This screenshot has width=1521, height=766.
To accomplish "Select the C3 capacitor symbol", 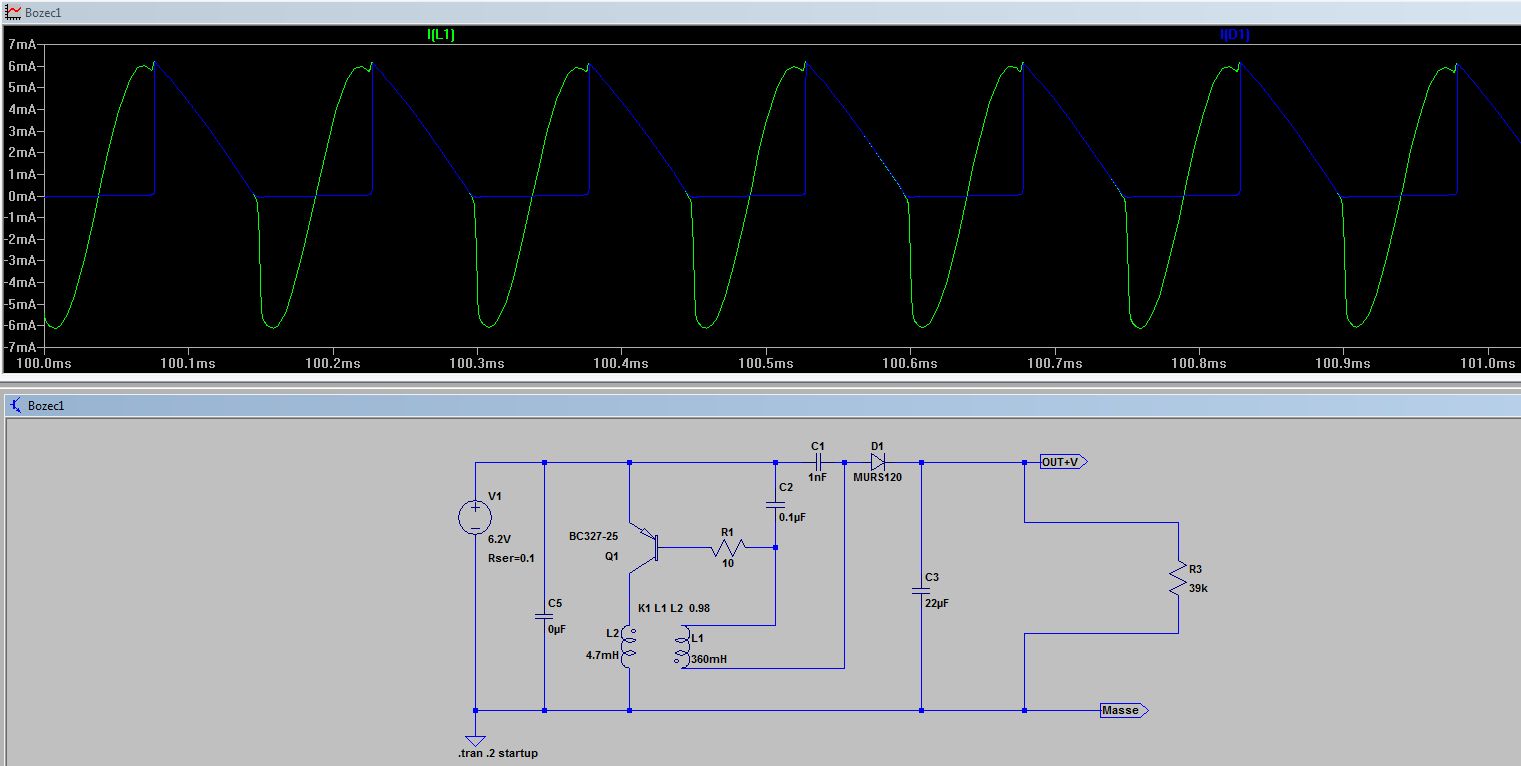I will click(921, 591).
